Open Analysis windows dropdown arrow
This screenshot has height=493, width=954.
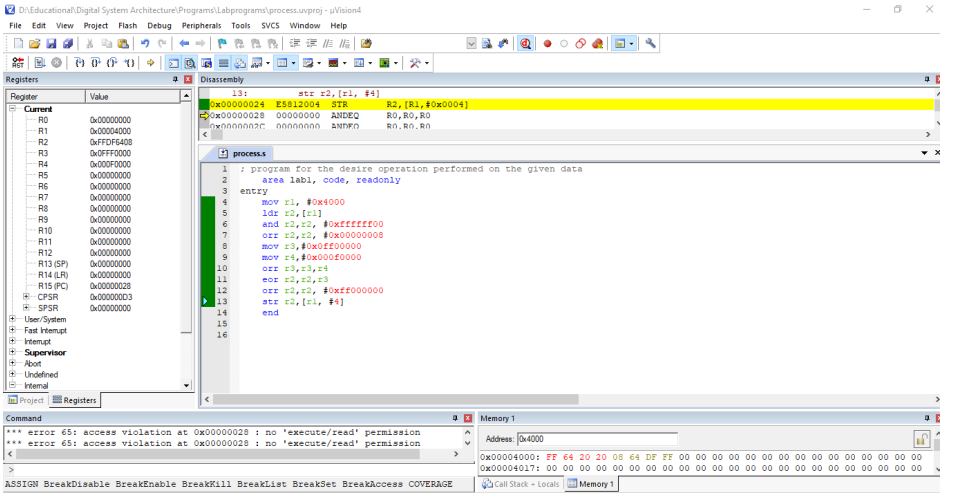point(344,63)
